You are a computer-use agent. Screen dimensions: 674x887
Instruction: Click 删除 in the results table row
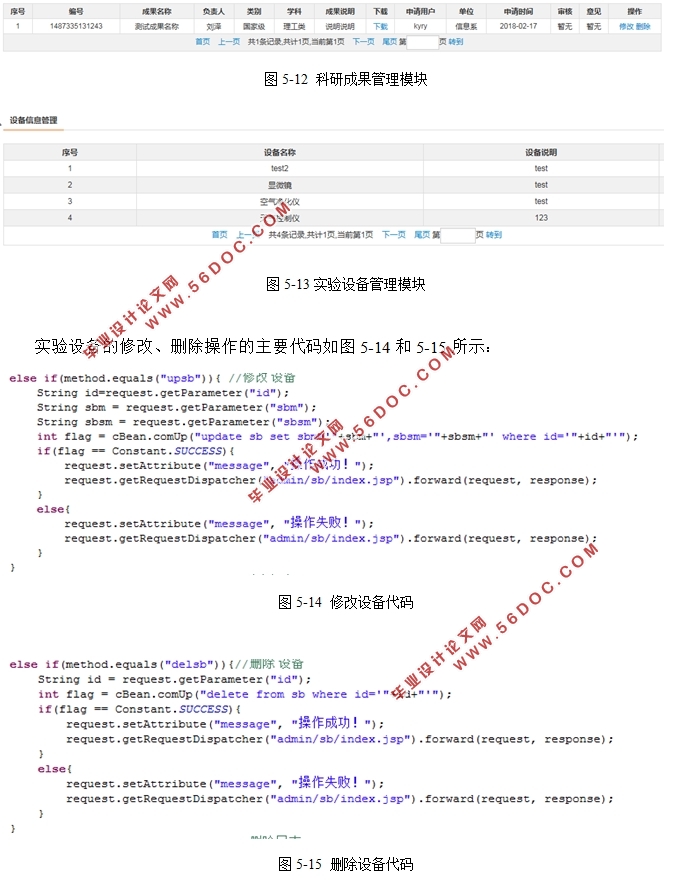point(643,27)
